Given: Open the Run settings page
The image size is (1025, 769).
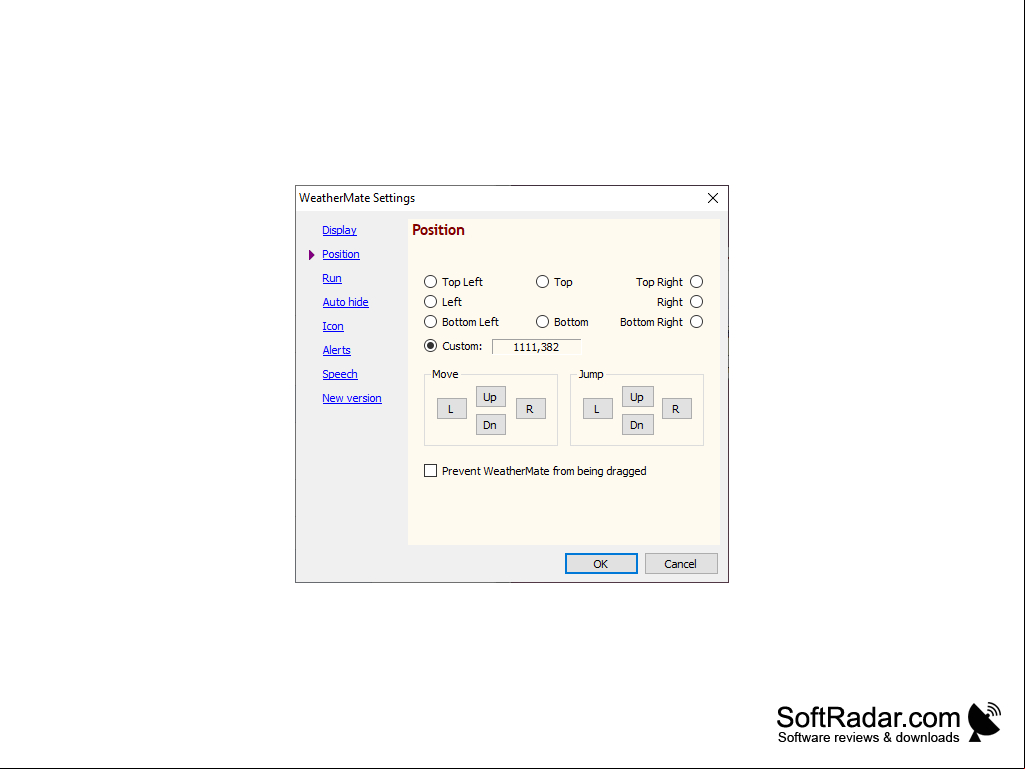Looking at the screenshot, I should (331, 279).
